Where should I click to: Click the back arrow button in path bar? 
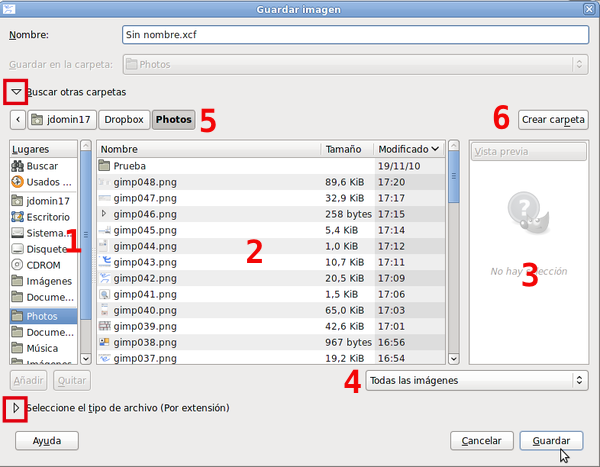pos(18,120)
